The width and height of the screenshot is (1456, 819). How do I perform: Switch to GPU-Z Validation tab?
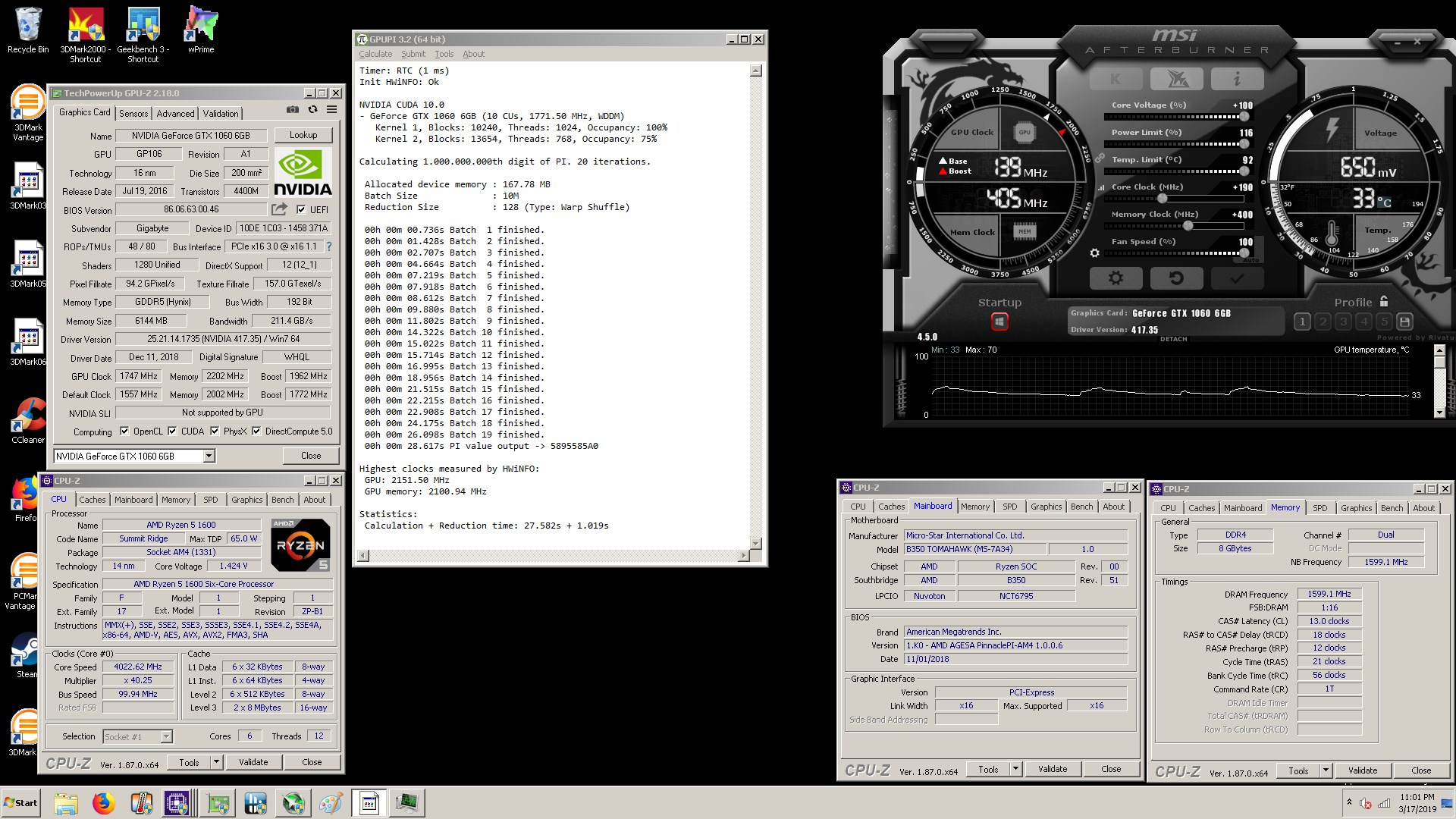click(x=221, y=114)
